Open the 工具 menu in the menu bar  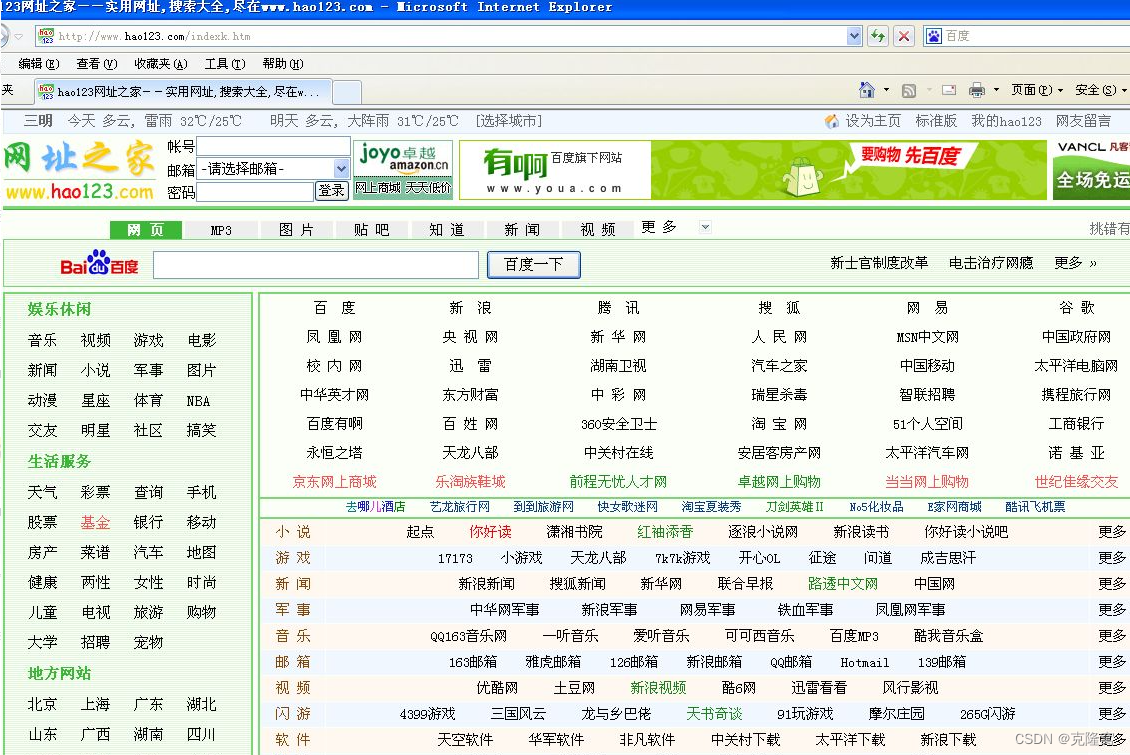225,63
